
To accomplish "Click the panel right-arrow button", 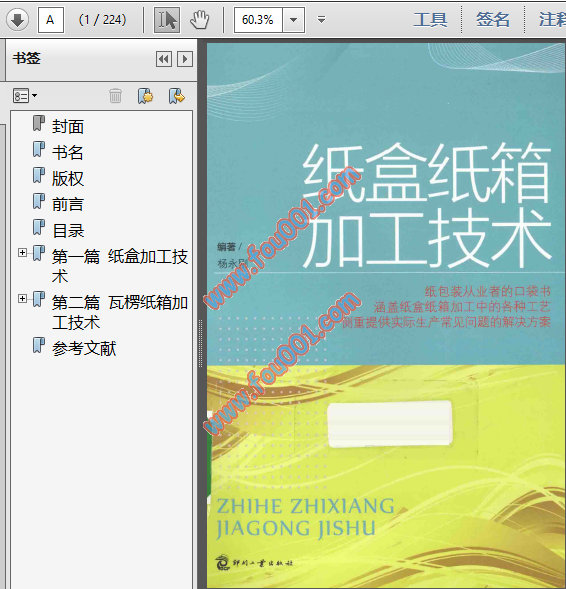I will (x=185, y=59).
